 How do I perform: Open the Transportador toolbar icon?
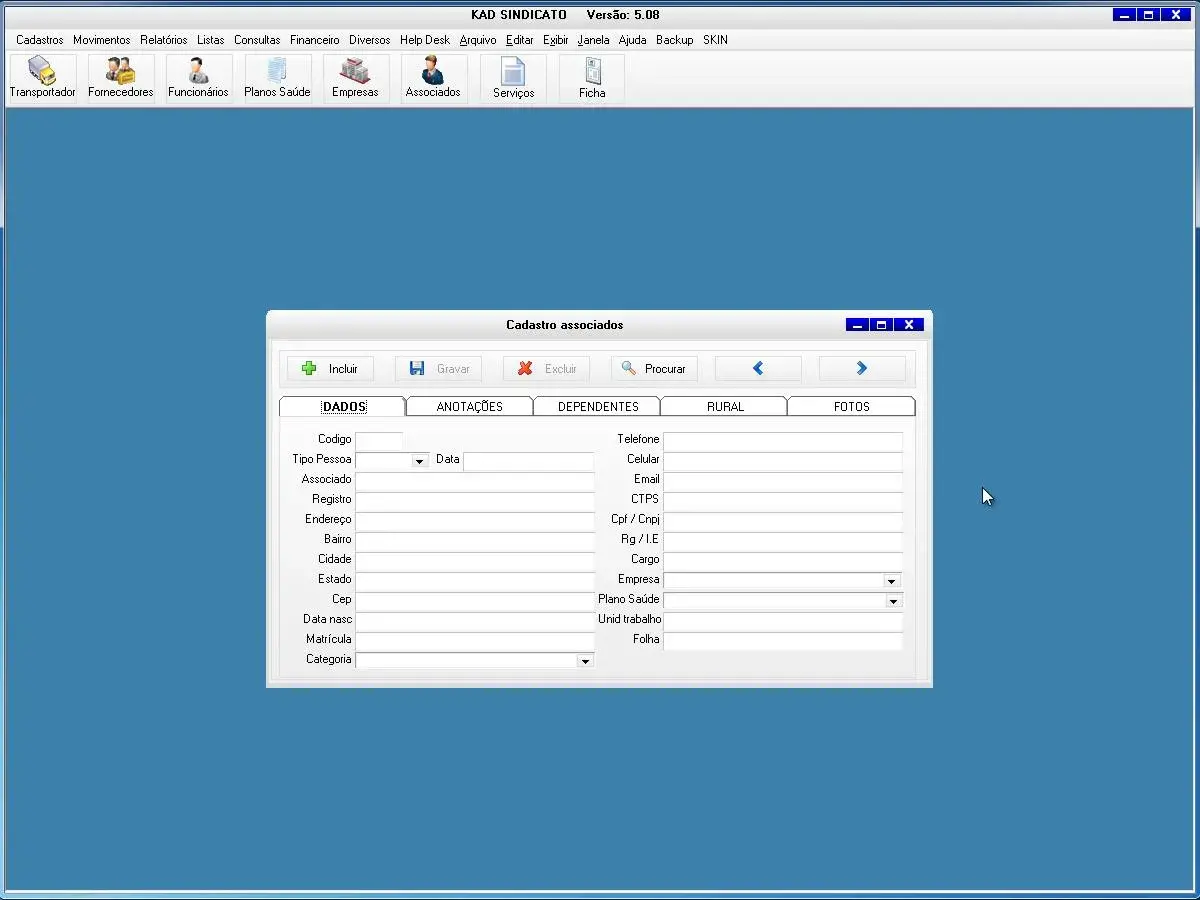42,79
